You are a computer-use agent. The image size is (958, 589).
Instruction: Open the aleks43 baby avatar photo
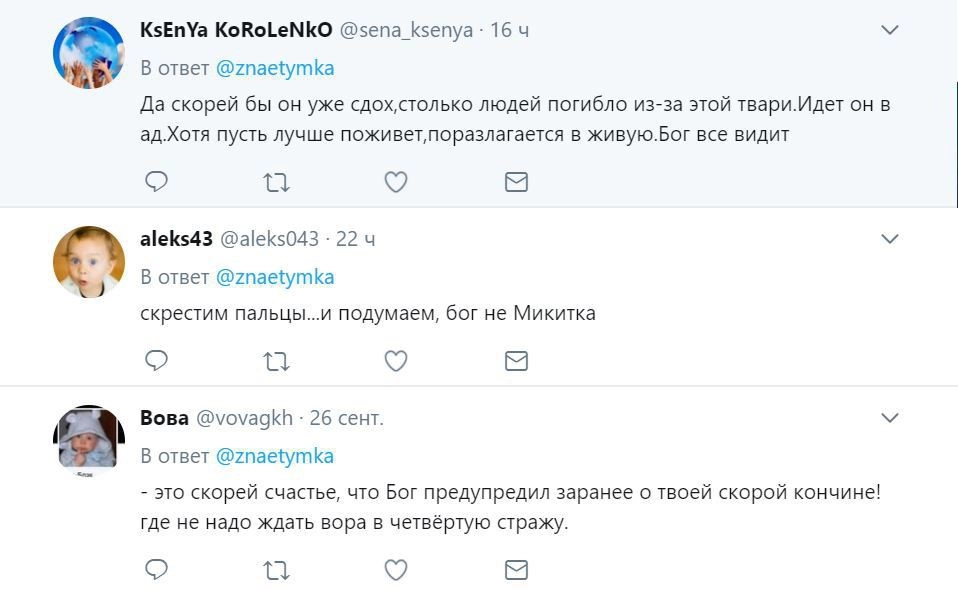(89, 262)
